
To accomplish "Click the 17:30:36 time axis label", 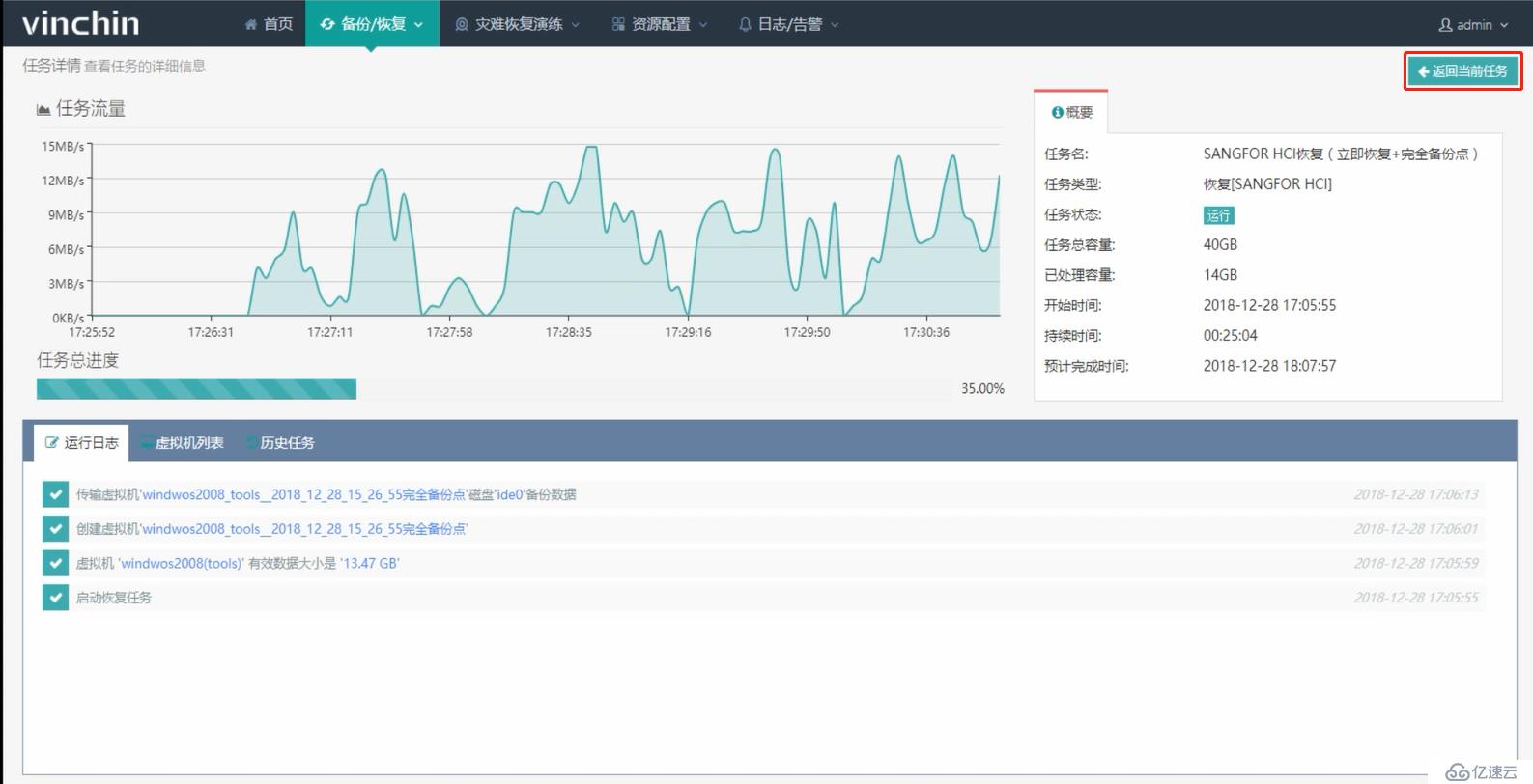I will 926,332.
